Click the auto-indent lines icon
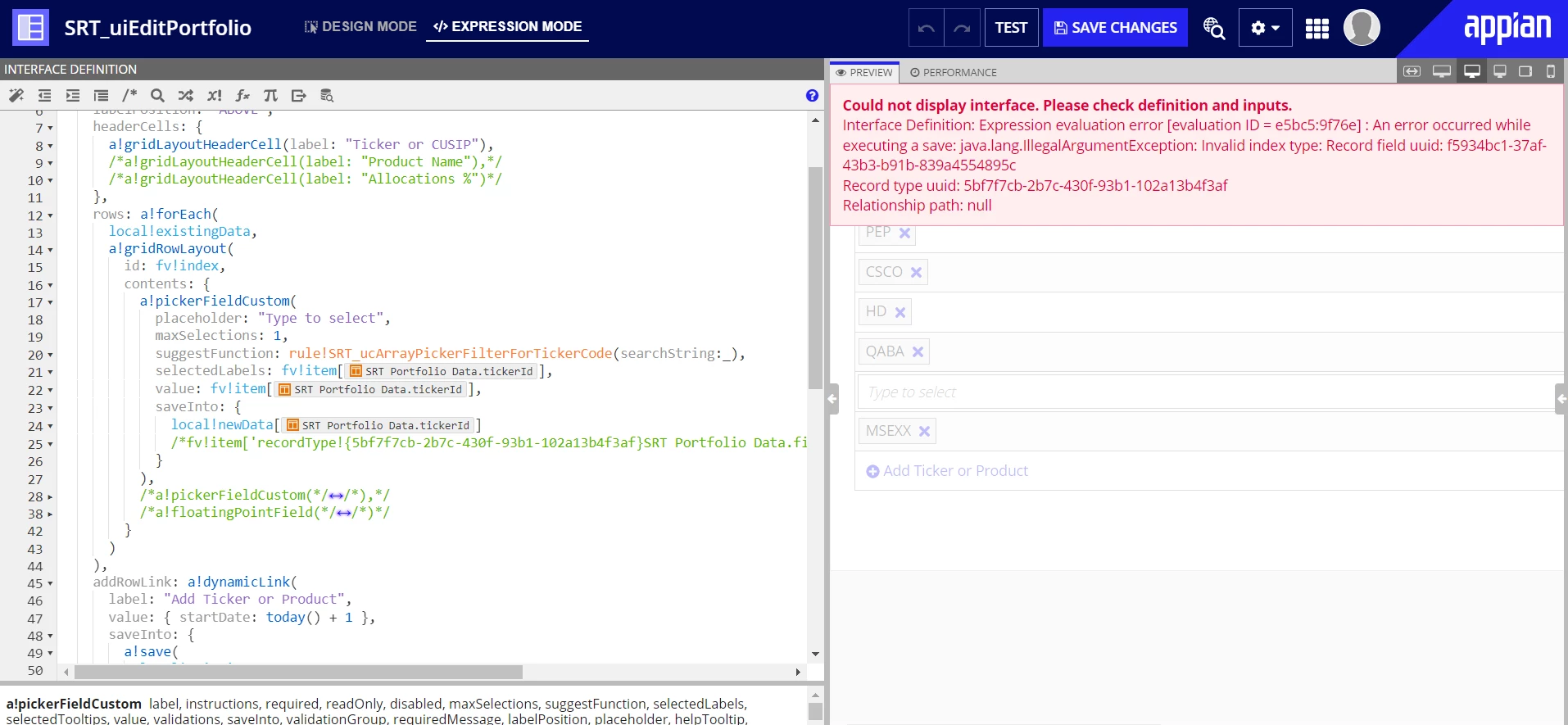1568x725 pixels. click(x=101, y=96)
